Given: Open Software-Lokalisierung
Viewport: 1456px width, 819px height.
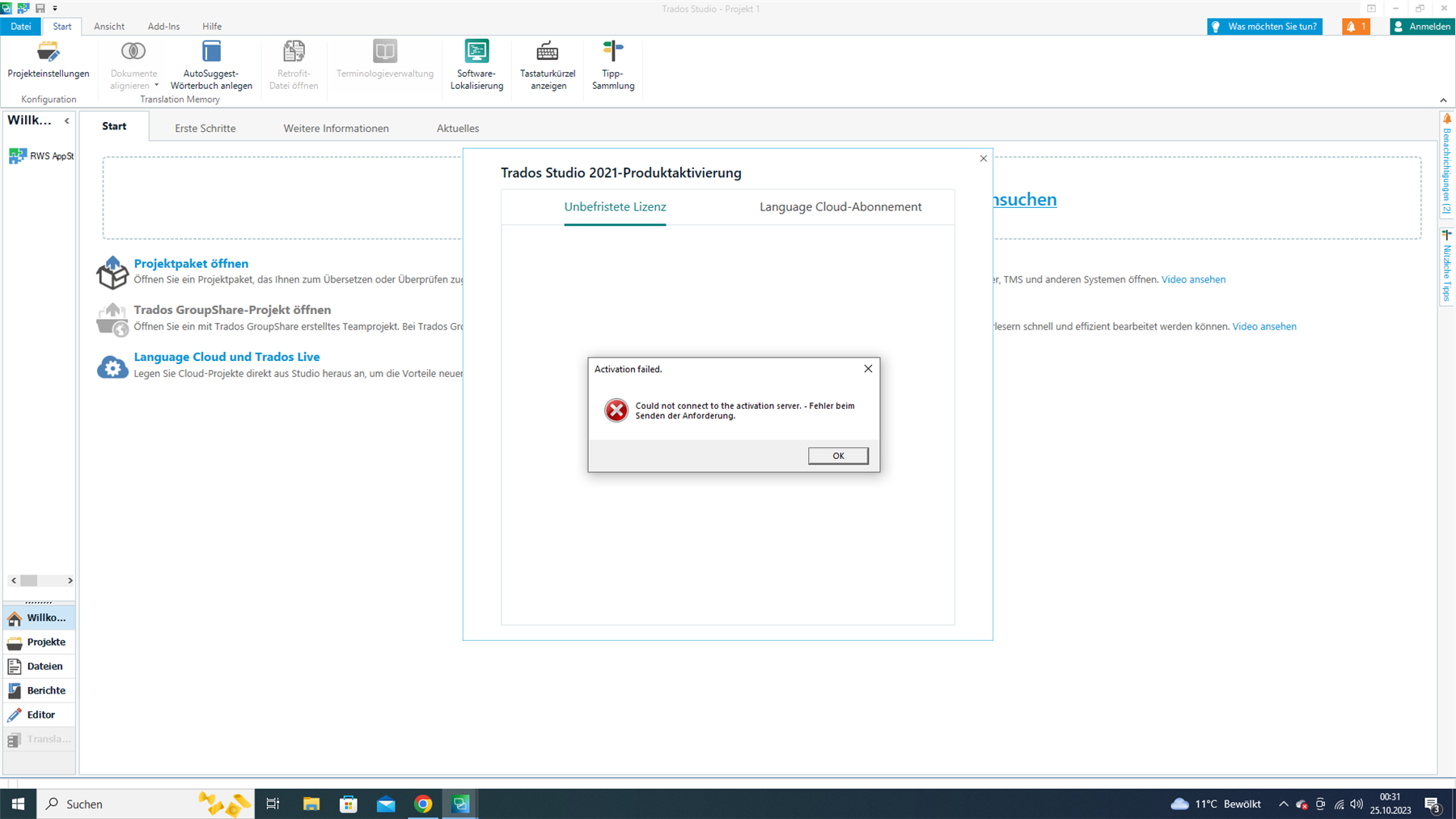Looking at the screenshot, I should [x=476, y=66].
